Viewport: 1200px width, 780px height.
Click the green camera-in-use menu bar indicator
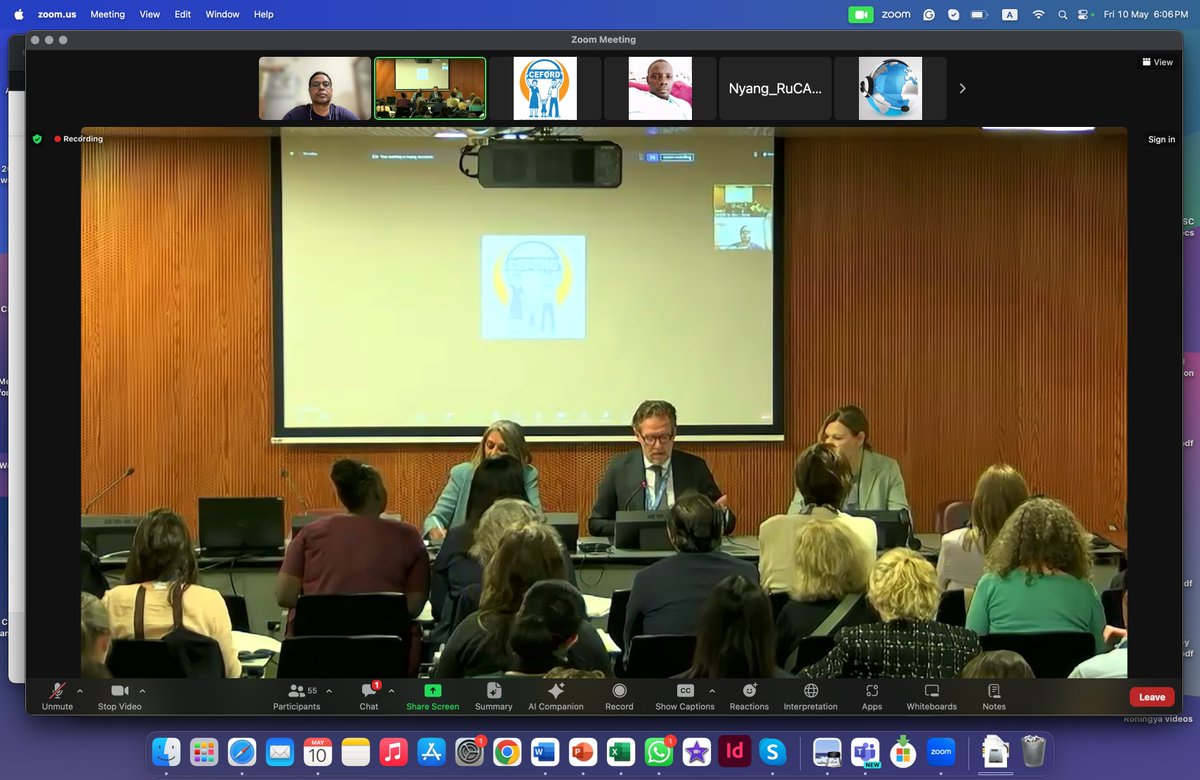pos(860,14)
